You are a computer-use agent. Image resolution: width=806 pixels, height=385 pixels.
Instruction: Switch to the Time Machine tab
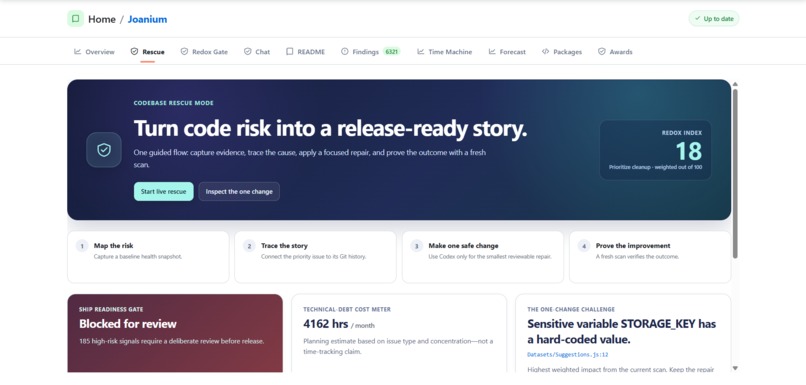[x=444, y=52]
